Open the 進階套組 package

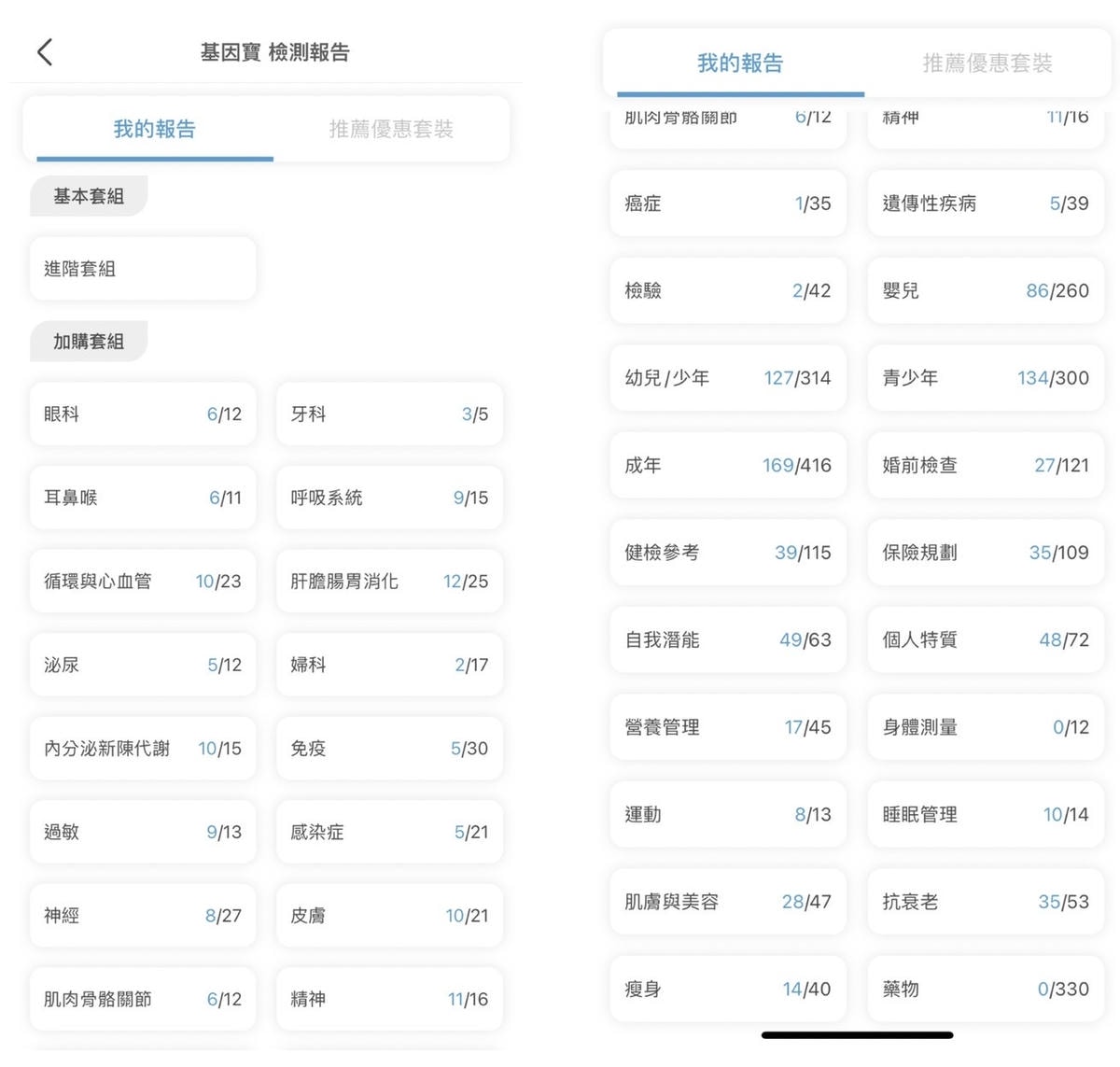click(143, 269)
